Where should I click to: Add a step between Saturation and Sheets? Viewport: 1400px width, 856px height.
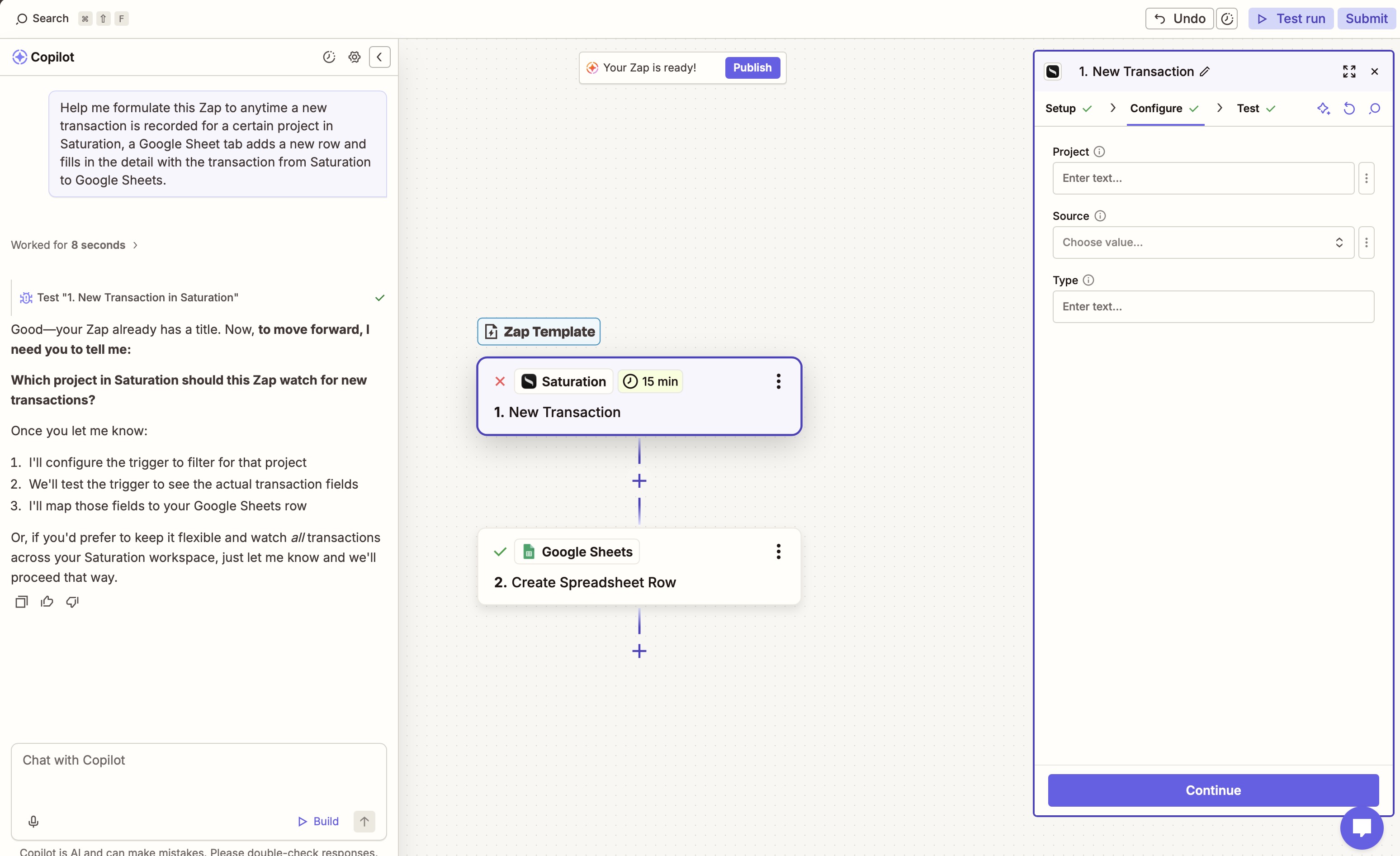(x=639, y=481)
